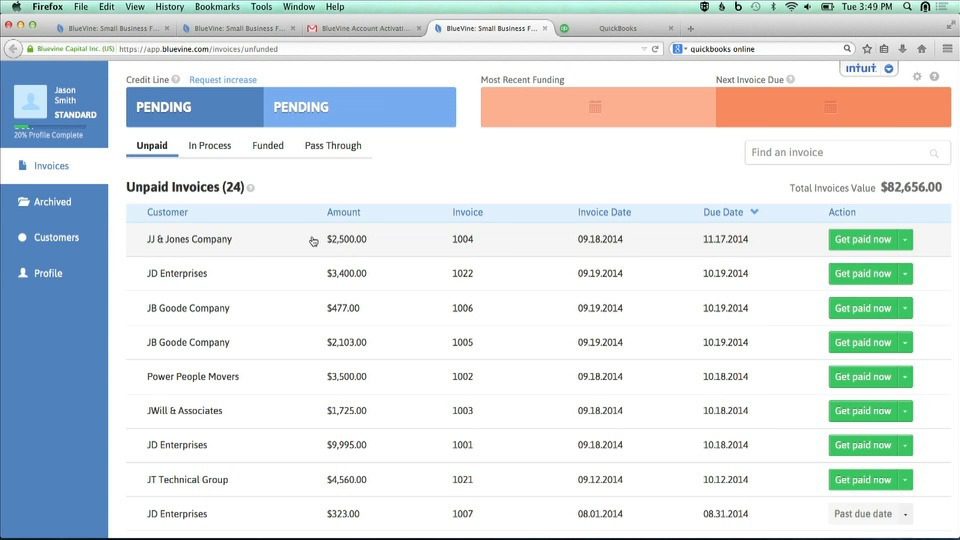Switch to the Funded tab
Image resolution: width=960 pixels, height=540 pixels.
[268, 146]
